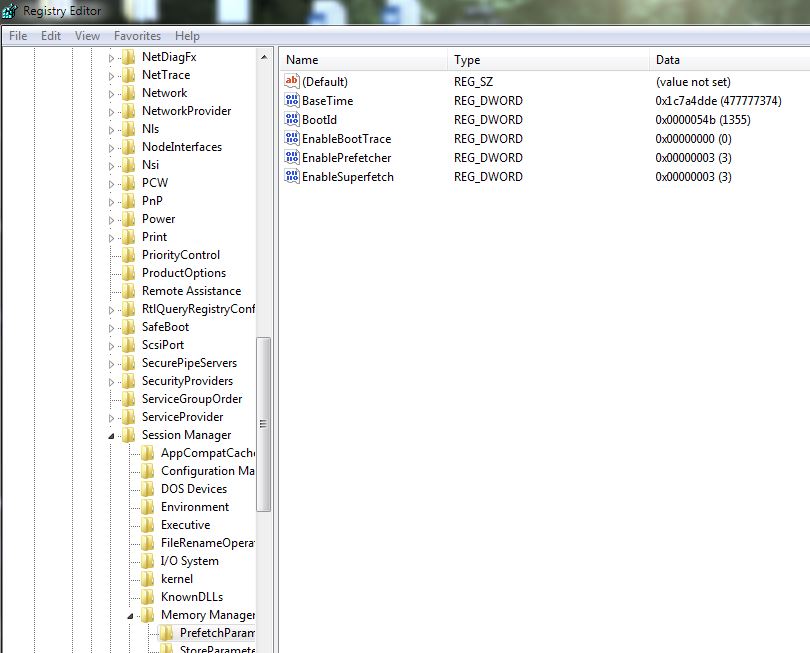Image resolution: width=810 pixels, height=653 pixels.
Task: Click the ServiceGroupOrder folder icon
Action: coord(128,399)
